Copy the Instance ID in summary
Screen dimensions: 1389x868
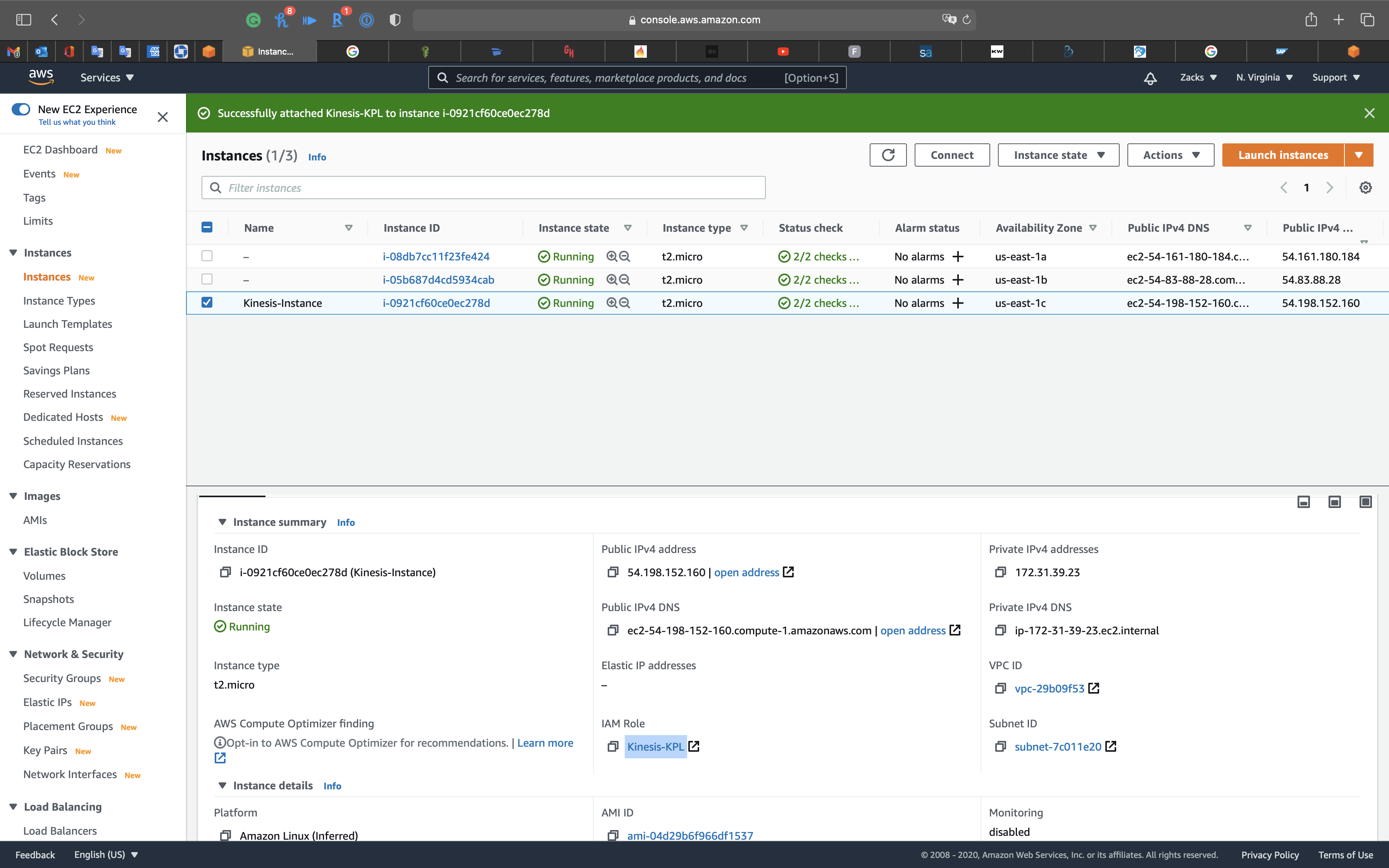pyautogui.click(x=225, y=572)
